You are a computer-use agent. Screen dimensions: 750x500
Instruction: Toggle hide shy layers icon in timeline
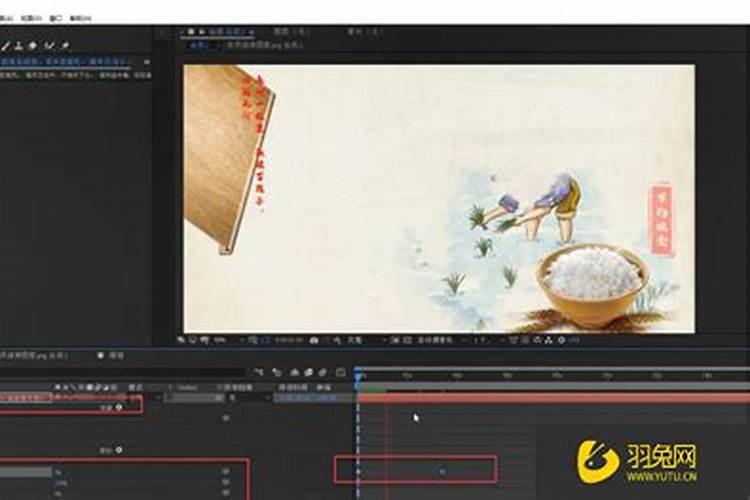295,372
